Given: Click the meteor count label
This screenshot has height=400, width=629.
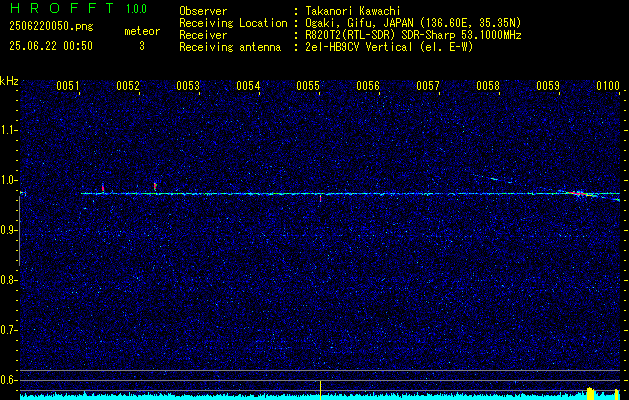Looking at the screenshot, I should coord(142,31).
